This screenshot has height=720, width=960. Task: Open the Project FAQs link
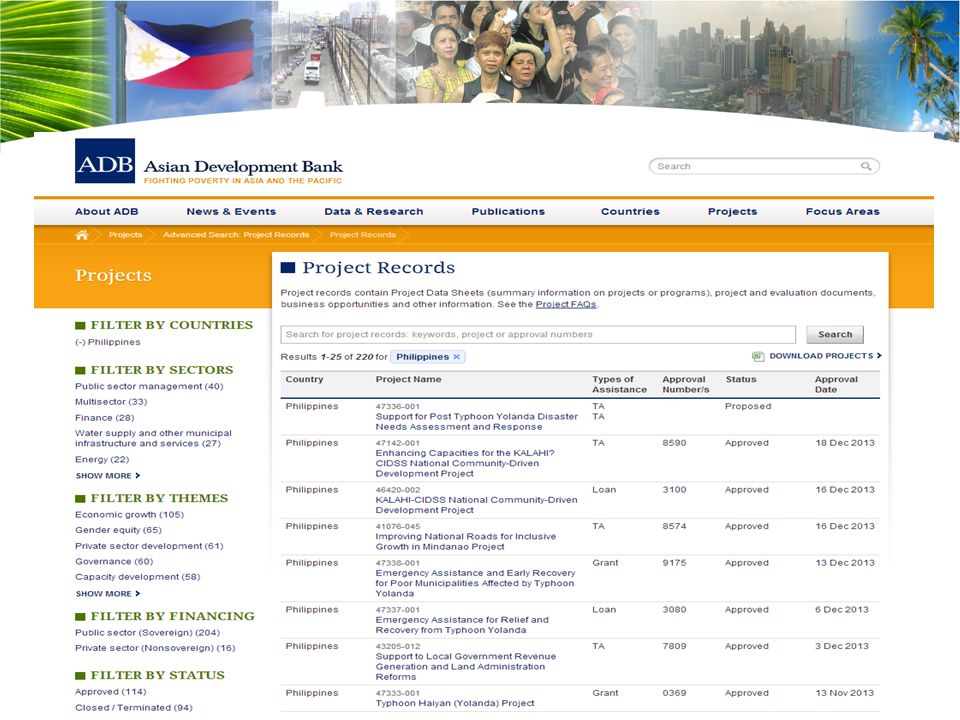click(566, 304)
